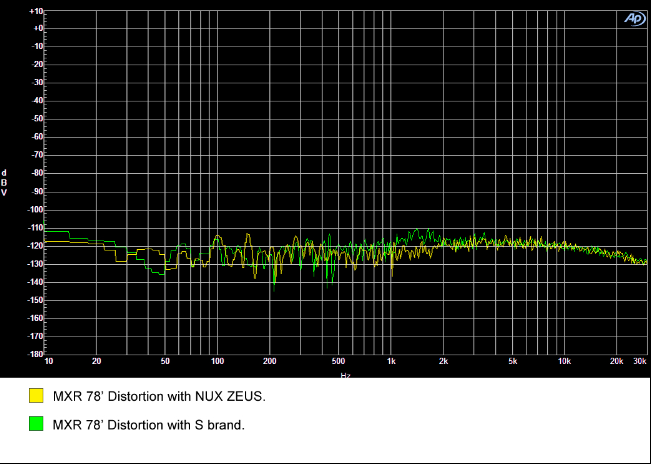Viewport: 654px width, 464px height.
Task: Click the 1k frequency axis label
Action: 392,362
